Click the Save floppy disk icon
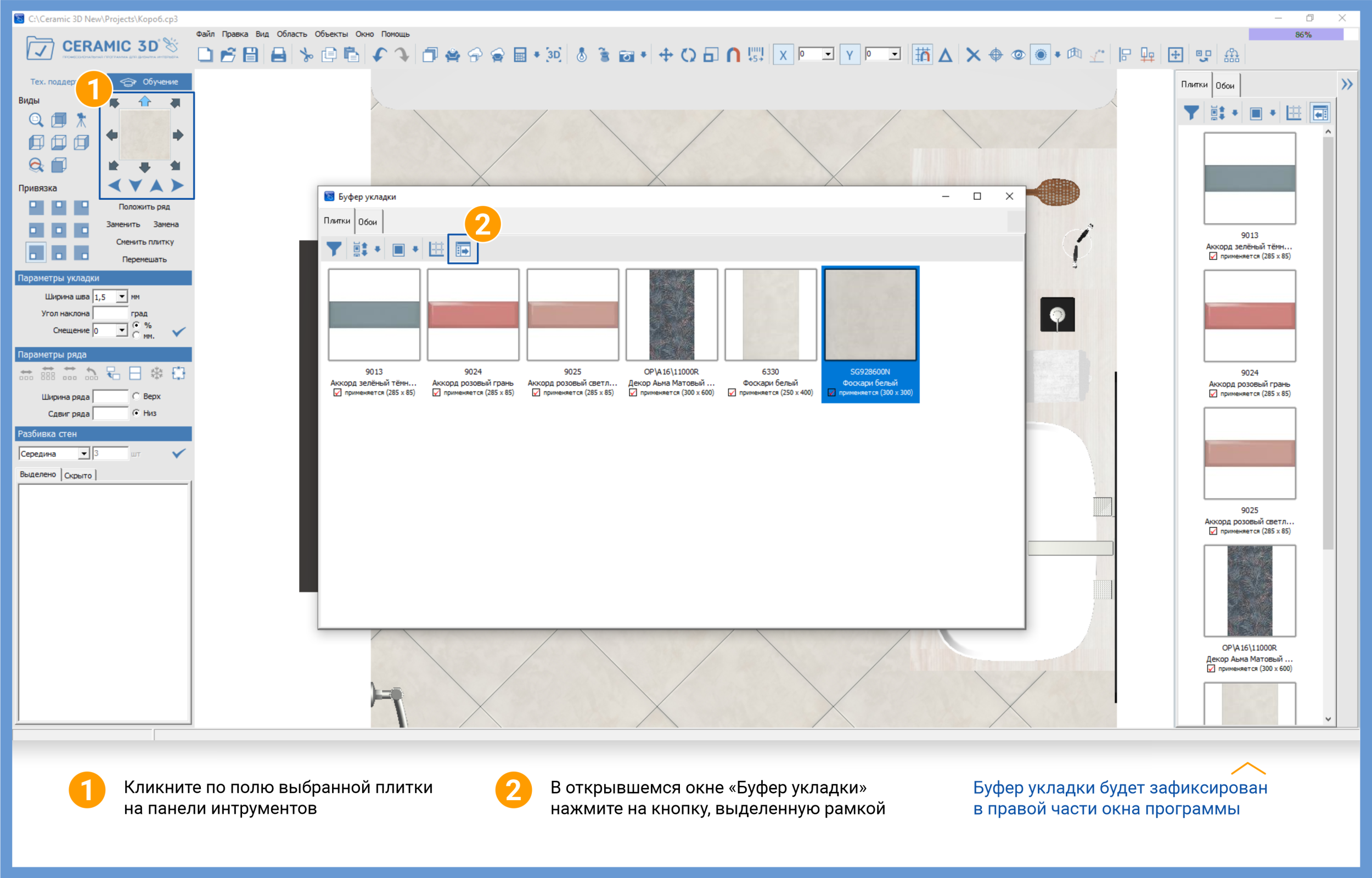Image resolution: width=1372 pixels, height=878 pixels. (250, 55)
